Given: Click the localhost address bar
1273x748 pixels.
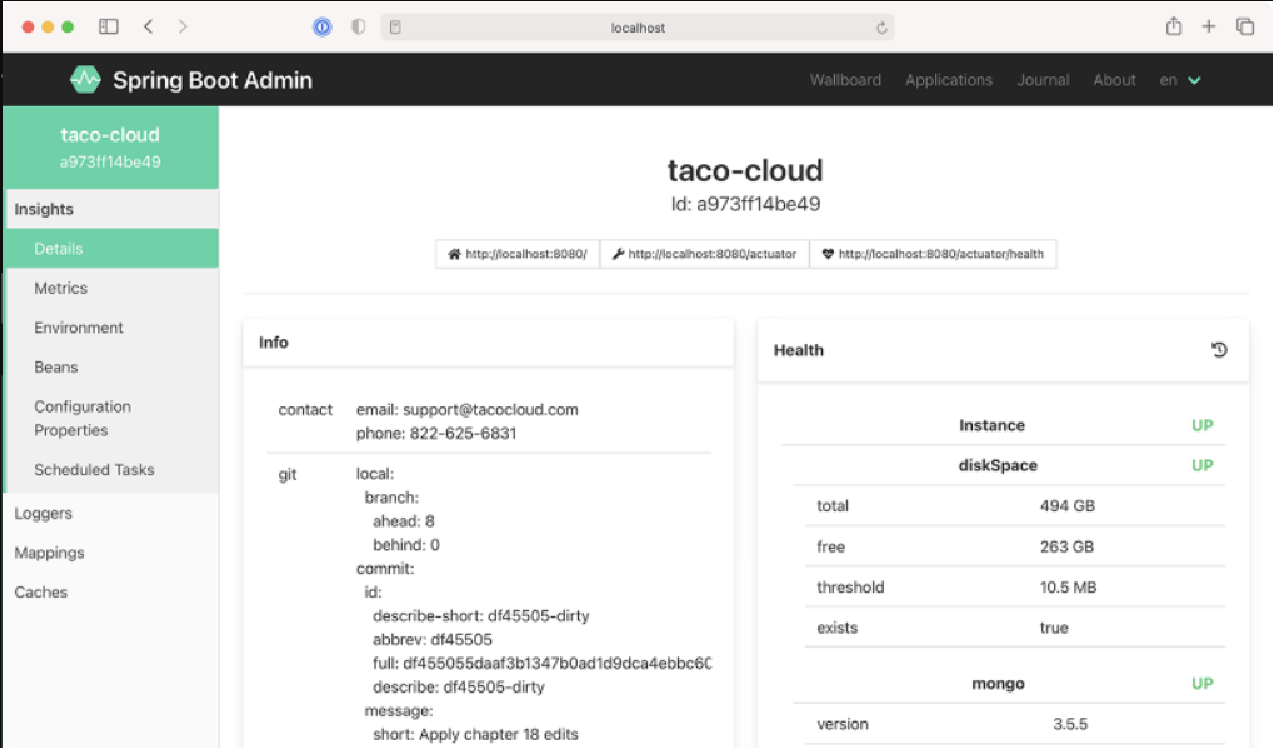Looking at the screenshot, I should click(638, 28).
